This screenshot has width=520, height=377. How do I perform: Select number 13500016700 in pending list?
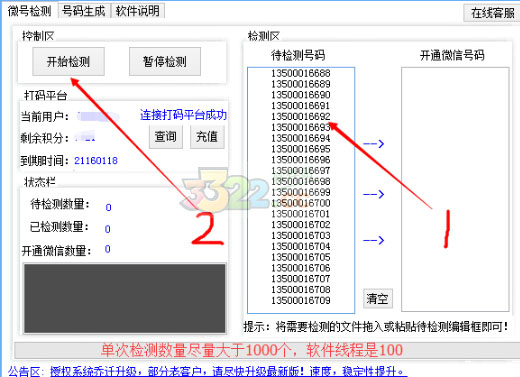pyautogui.click(x=301, y=203)
